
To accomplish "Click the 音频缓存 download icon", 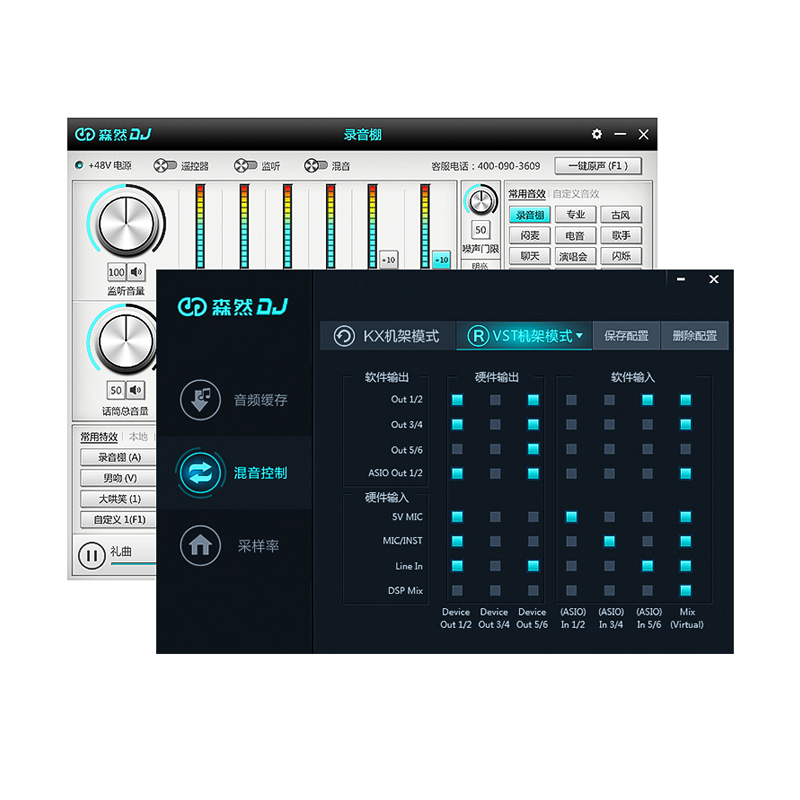I will 200,399.
